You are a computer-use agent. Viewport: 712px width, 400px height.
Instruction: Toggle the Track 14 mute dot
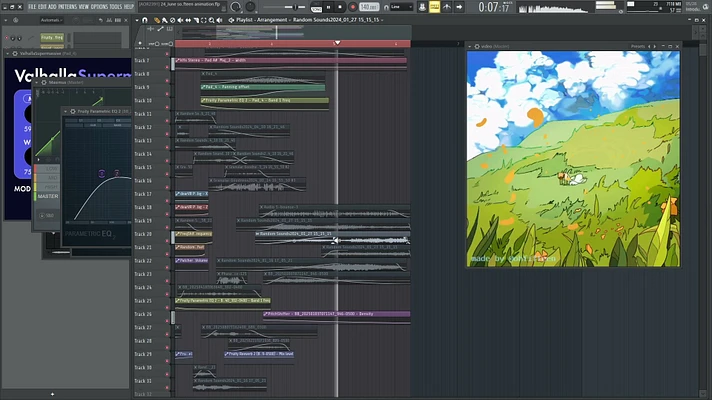(x=167, y=161)
